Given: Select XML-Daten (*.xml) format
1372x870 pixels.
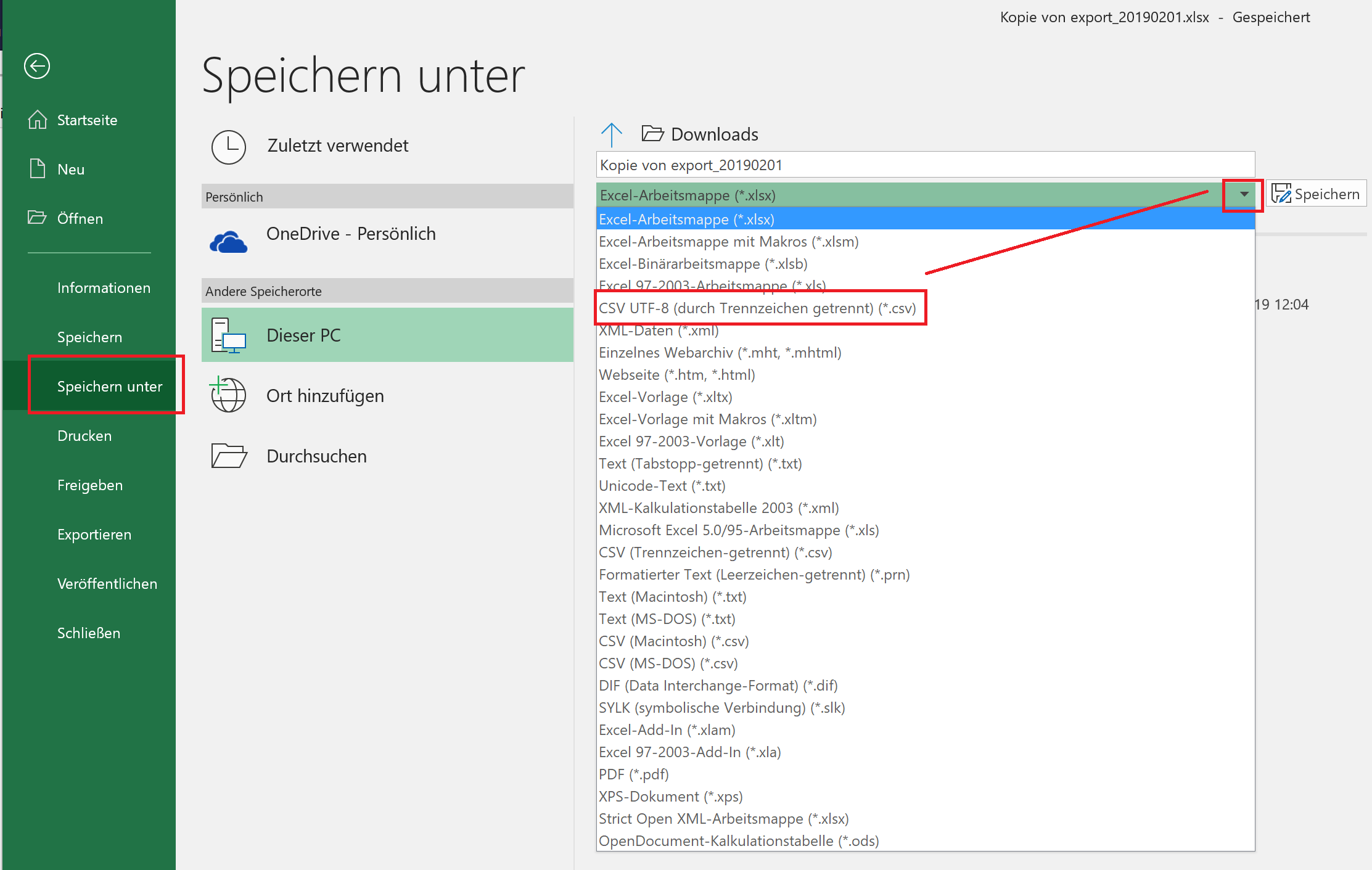Looking at the screenshot, I should 925,330.
